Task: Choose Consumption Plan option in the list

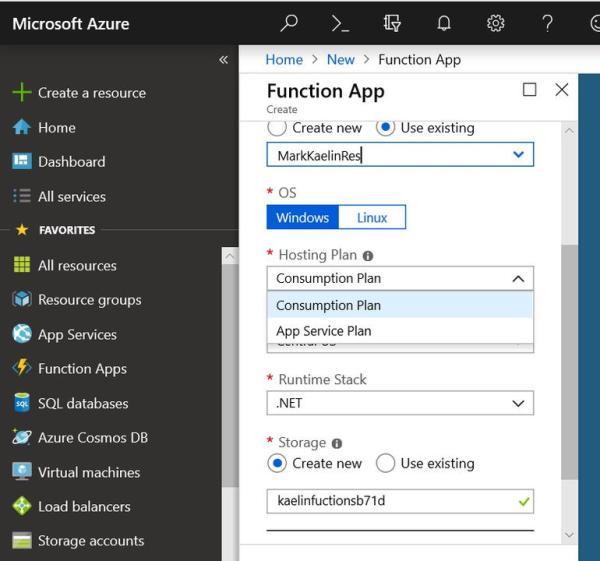Action: tap(328, 305)
